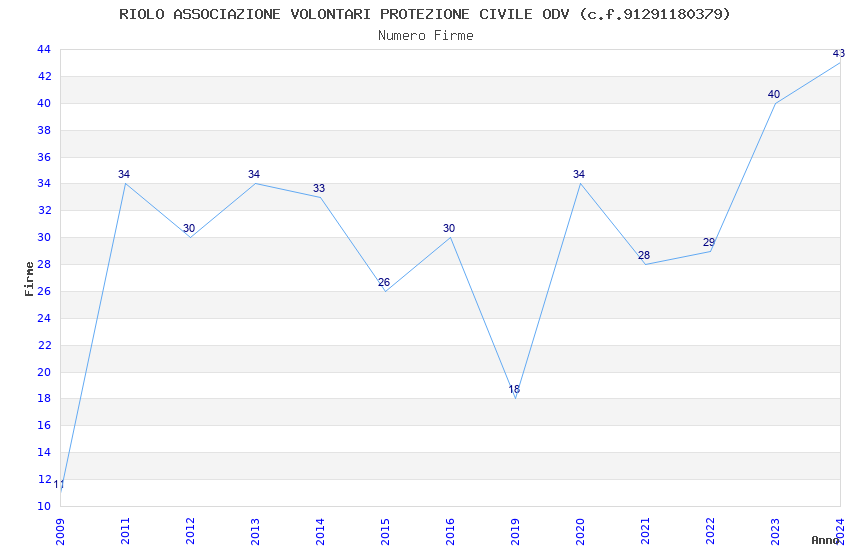Click the vertical 'Firme' axis title
Image resolution: width=850 pixels, height=550 pixels.
coord(29,279)
